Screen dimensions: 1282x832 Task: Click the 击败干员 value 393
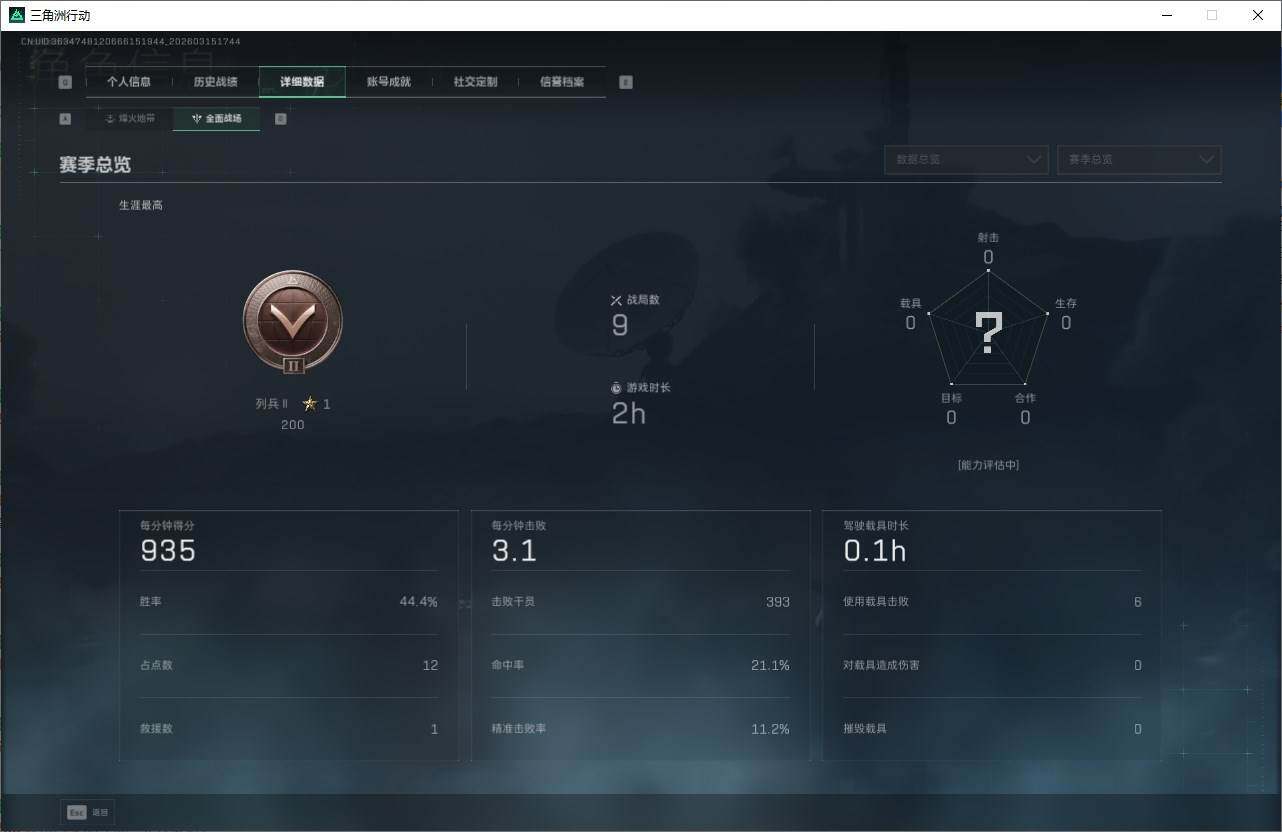pos(777,602)
